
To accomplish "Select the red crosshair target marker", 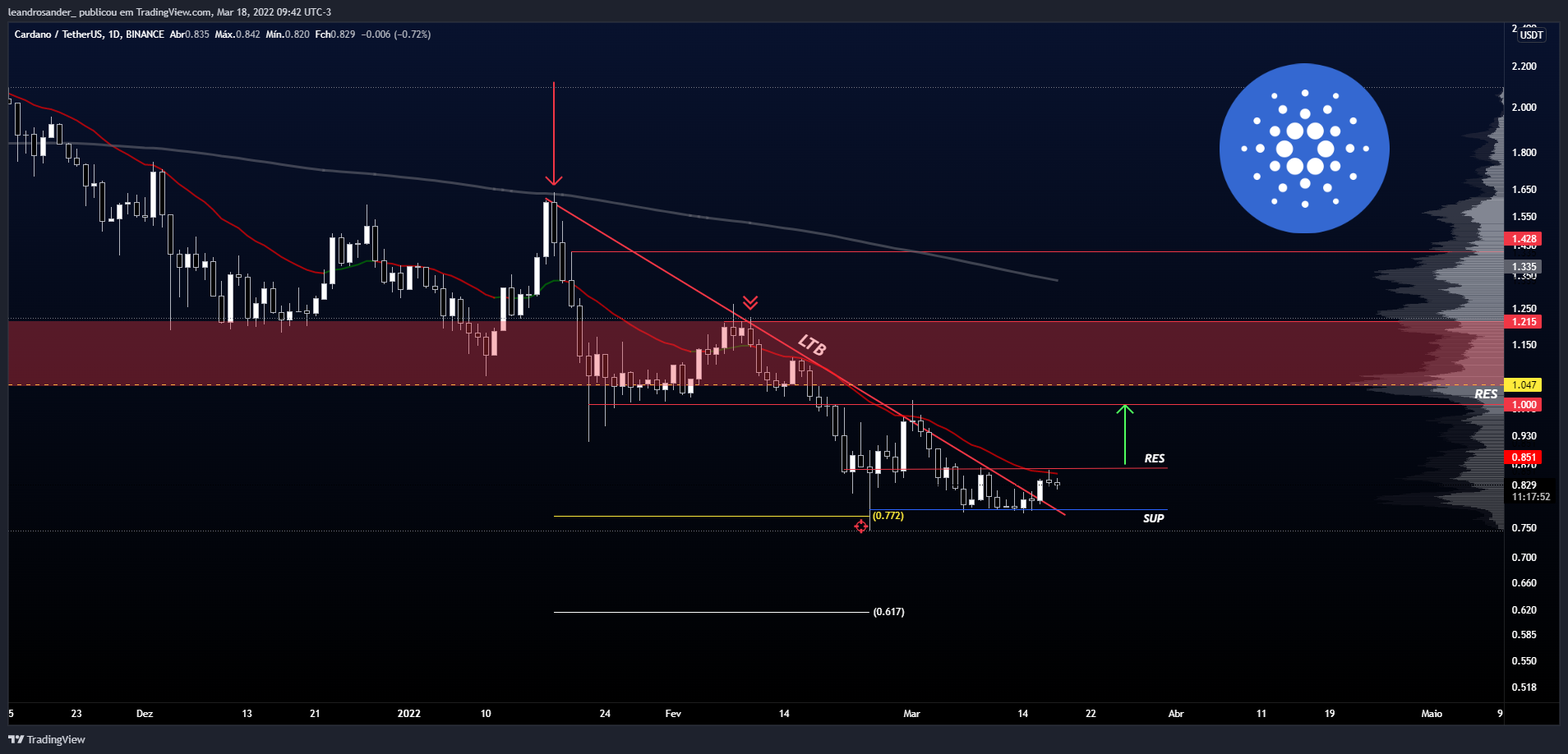I will coord(860,526).
